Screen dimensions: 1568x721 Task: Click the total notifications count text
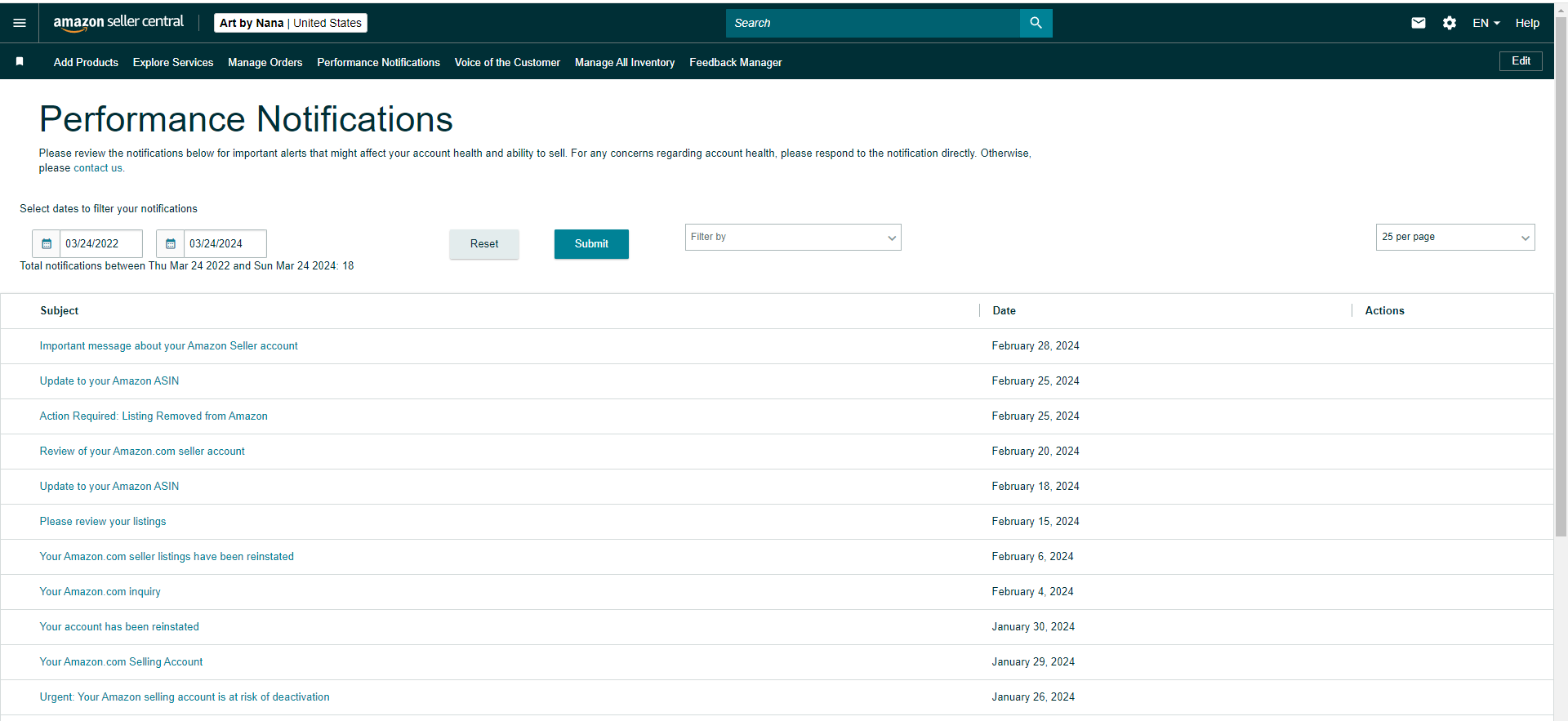[187, 266]
